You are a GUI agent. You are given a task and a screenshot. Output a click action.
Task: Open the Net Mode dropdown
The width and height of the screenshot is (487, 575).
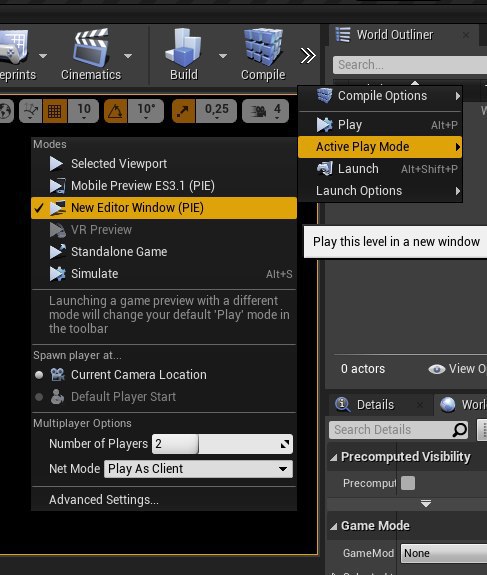(198, 469)
